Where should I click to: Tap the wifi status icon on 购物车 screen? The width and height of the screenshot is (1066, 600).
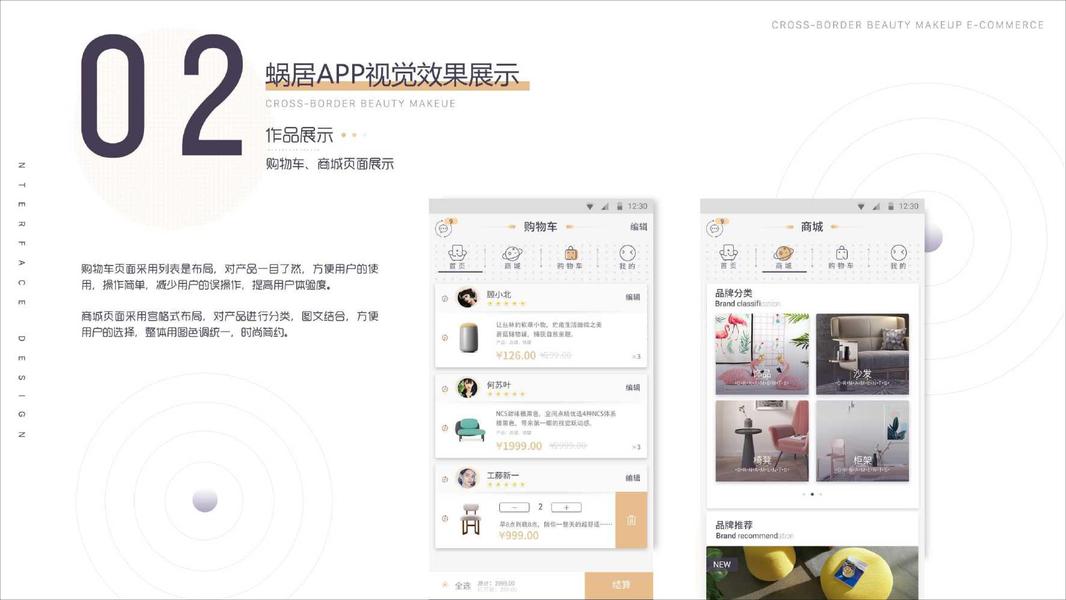589,206
